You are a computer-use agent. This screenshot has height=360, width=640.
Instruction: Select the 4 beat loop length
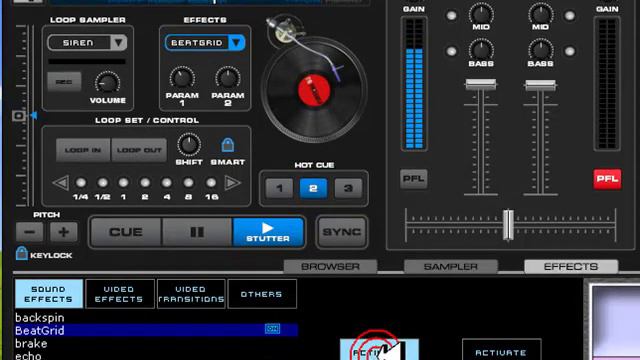(x=167, y=182)
